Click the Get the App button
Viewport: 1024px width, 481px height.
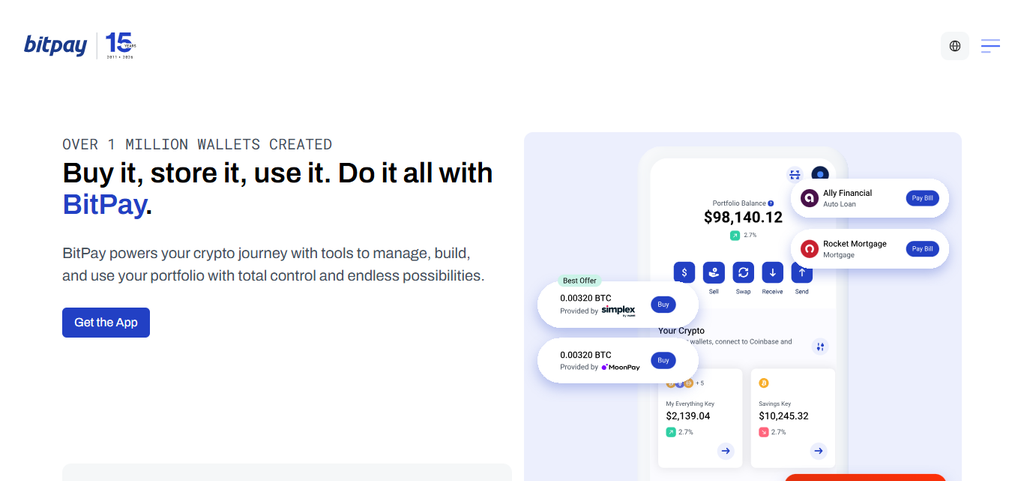[x=106, y=322]
